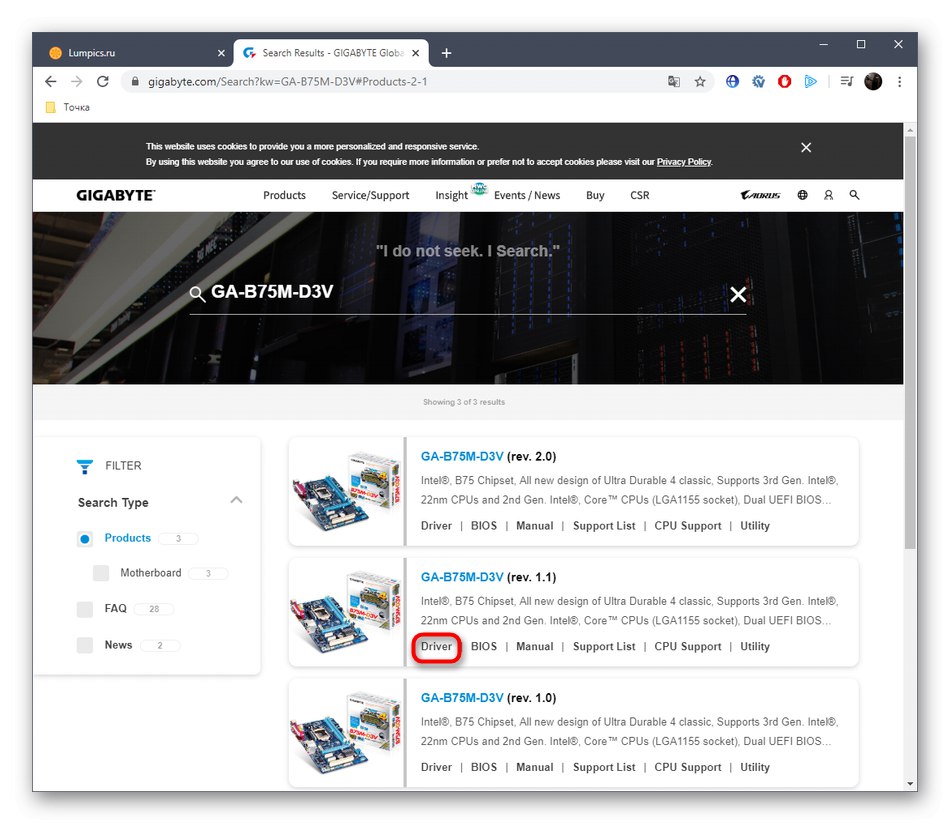Image resolution: width=950 pixels, height=824 pixels.
Task: Click the magnifier beside GA-B75M-D3V query
Action: [197, 294]
